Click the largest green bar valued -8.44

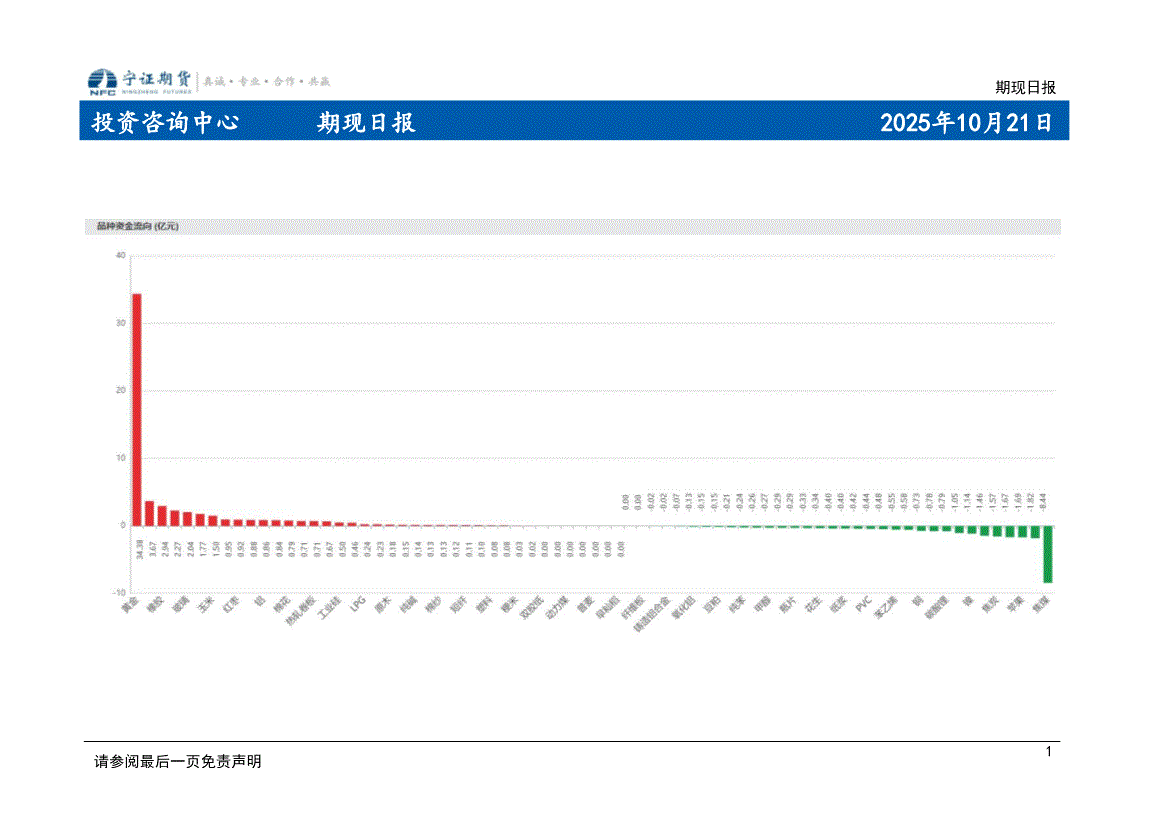pyautogui.click(x=1047, y=553)
